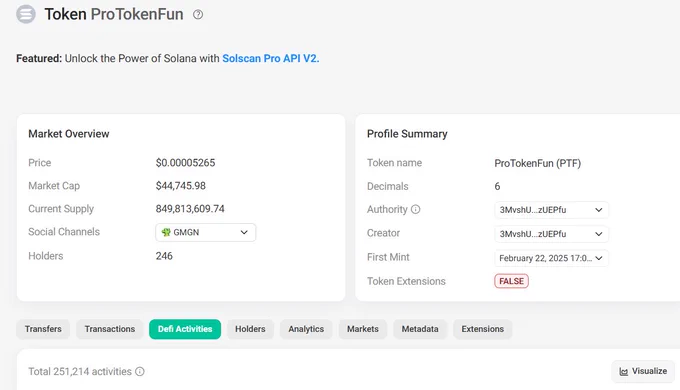
Task: Click the Market Overview heading
Action: (x=69, y=134)
